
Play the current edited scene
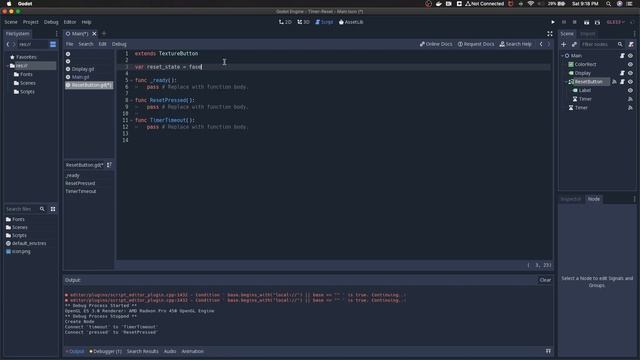(586, 22)
